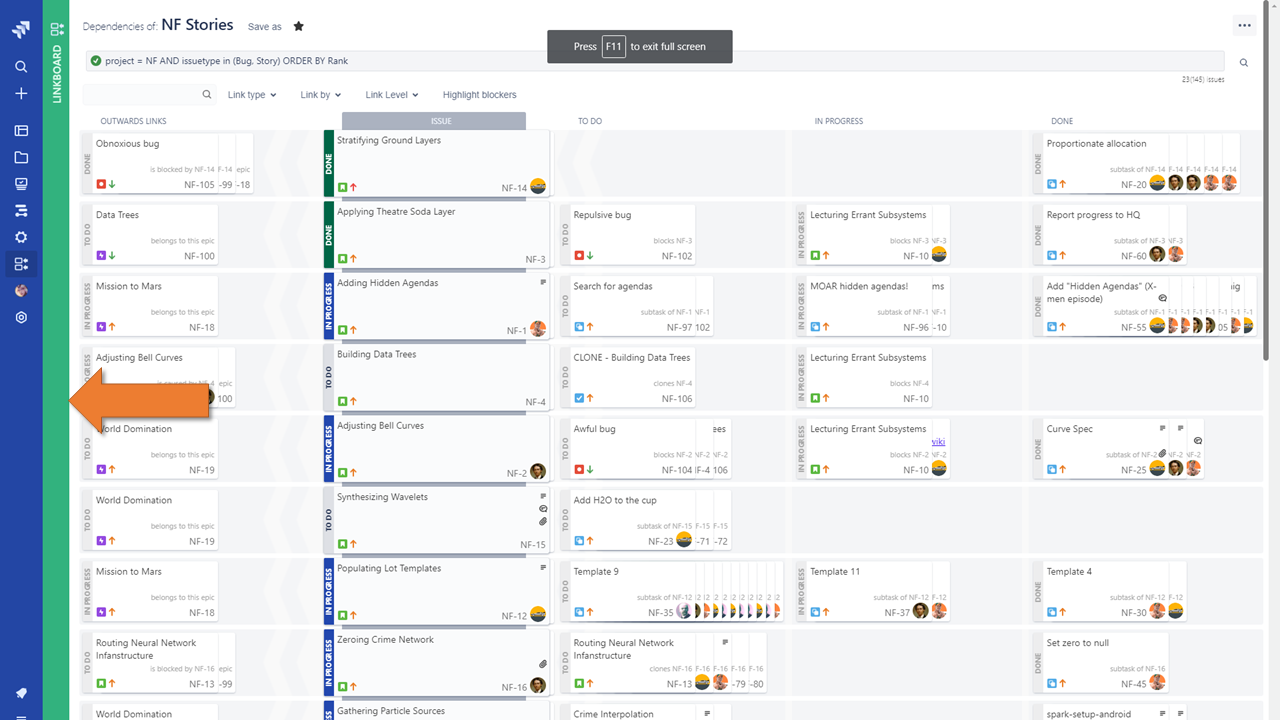1280x720 pixels.
Task: Select the DONE column header
Action: coord(1062,121)
